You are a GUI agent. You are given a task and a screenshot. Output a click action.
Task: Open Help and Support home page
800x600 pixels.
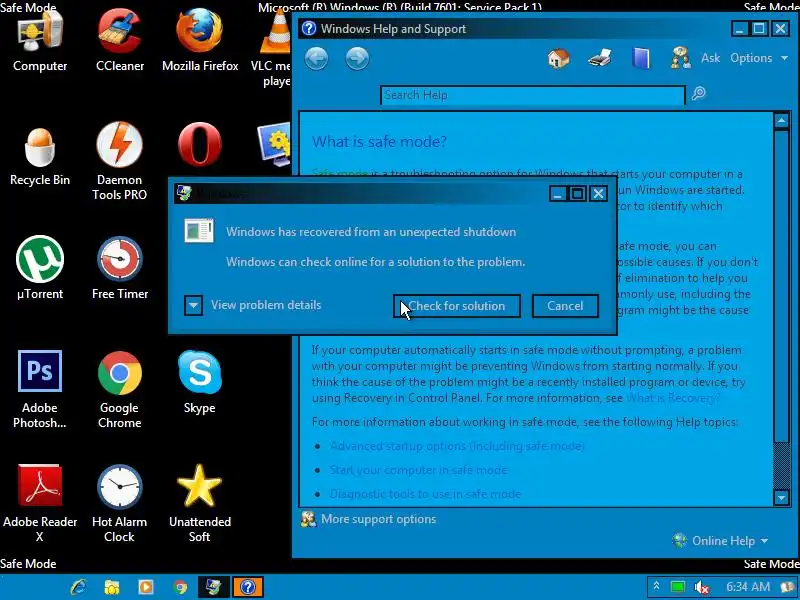pos(559,58)
